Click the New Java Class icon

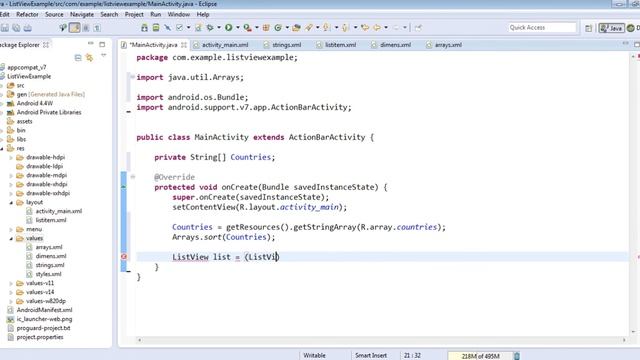278,28
